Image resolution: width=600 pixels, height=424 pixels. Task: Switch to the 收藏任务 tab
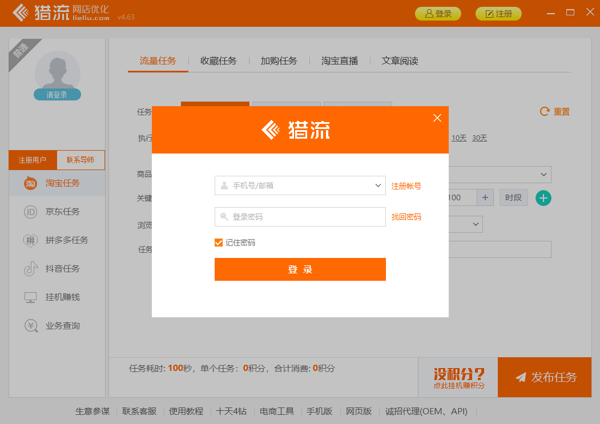tap(218, 61)
